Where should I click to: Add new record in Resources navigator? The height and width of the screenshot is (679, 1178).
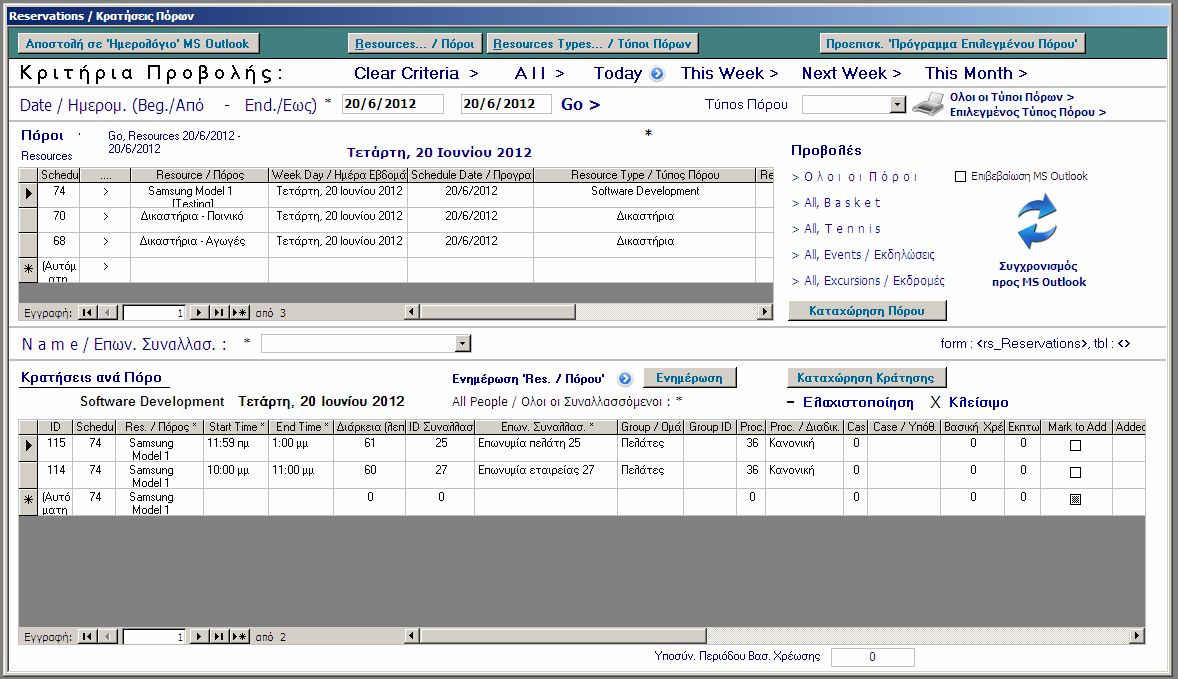(239, 312)
